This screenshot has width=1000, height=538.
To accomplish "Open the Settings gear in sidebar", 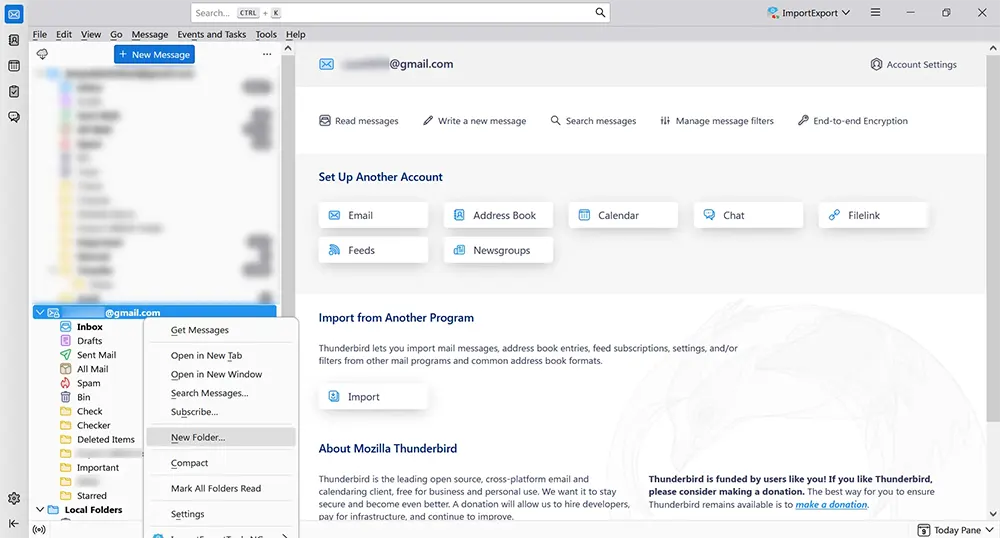I will pos(14,498).
